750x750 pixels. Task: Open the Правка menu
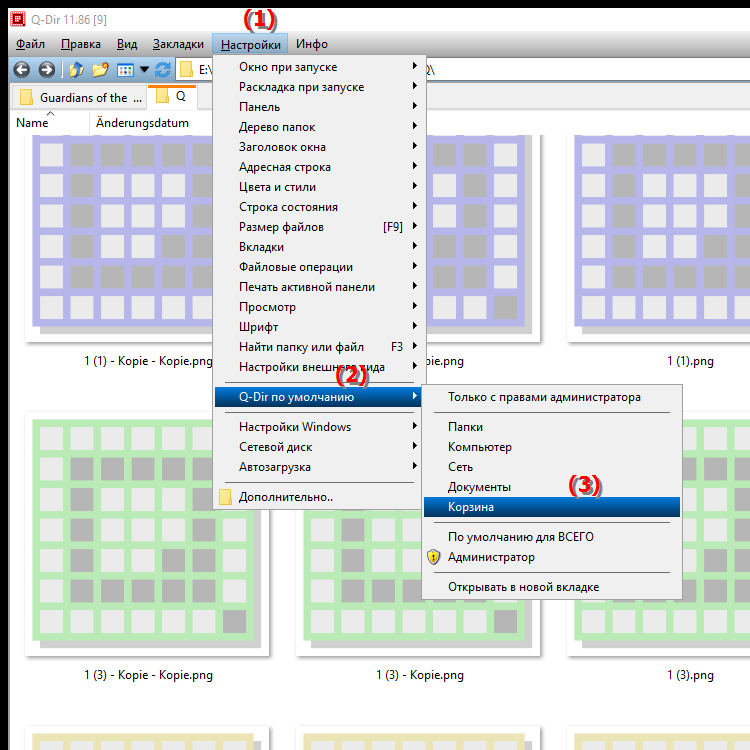(x=80, y=44)
